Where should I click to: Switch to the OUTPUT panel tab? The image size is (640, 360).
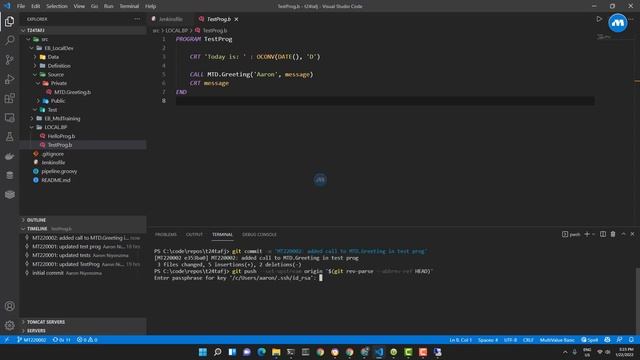click(x=194, y=234)
